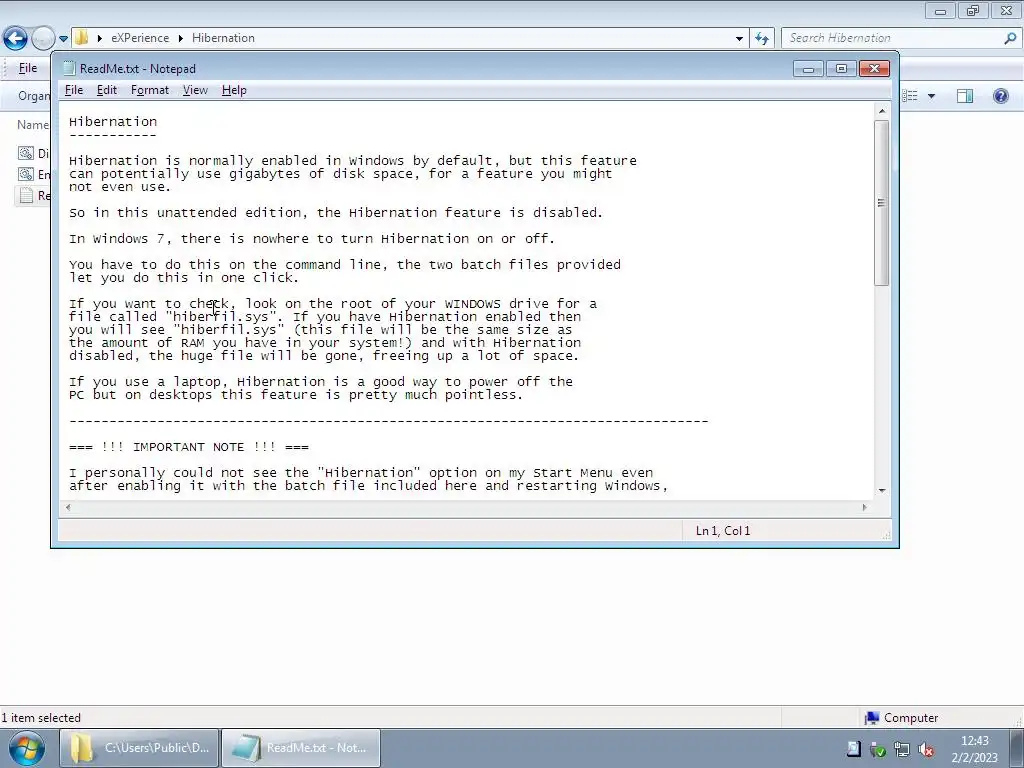The width and height of the screenshot is (1024, 768).
Task: Click Name column header in Explorer
Action: pyautogui.click(x=33, y=125)
